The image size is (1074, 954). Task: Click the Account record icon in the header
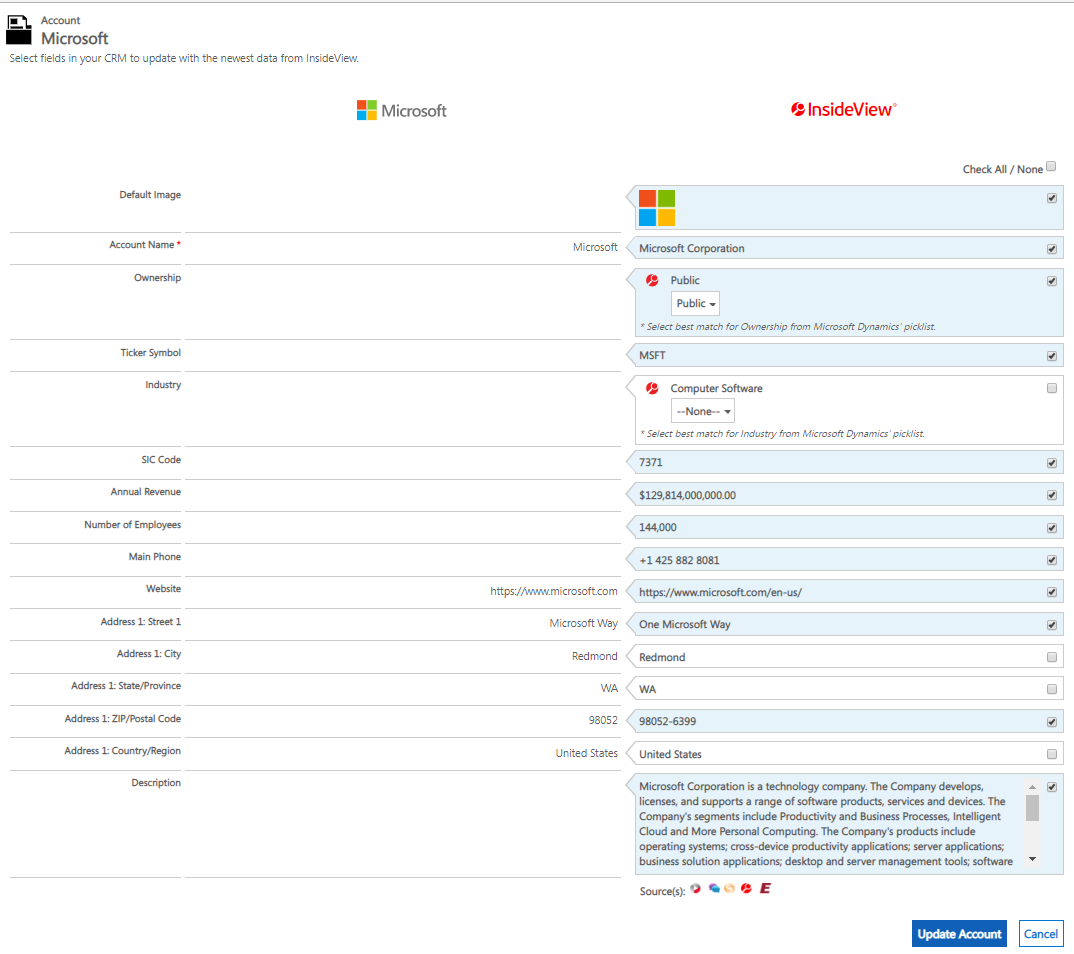19,30
